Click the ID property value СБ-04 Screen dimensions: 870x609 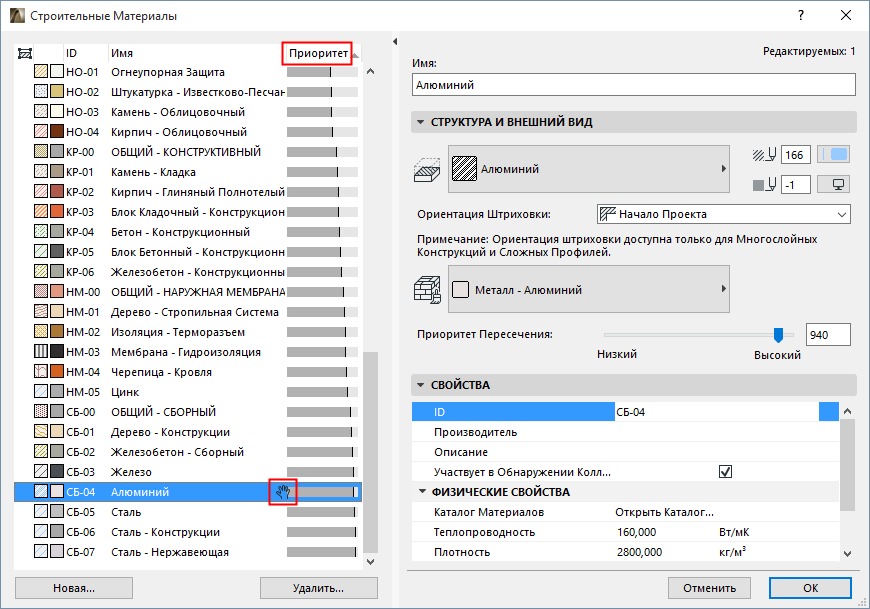pyautogui.click(x=631, y=412)
